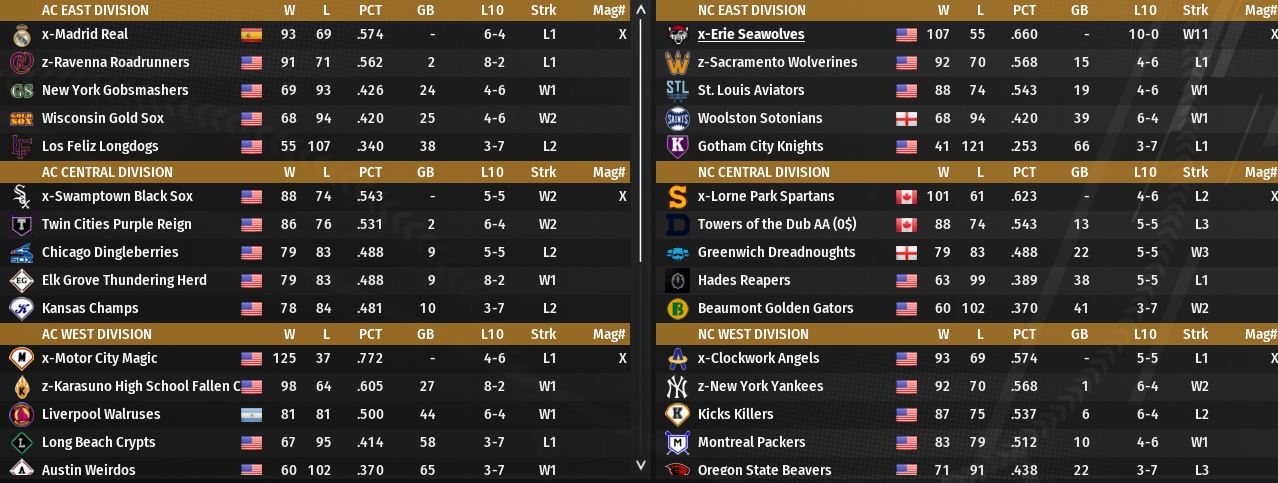Click the Lorne Park Spartans logo
The image size is (1278, 483).
coord(677,197)
